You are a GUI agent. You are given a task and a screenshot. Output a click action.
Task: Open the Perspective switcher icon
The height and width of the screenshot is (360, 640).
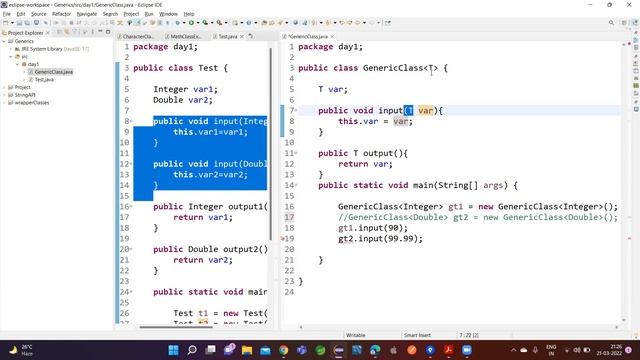coord(624,23)
